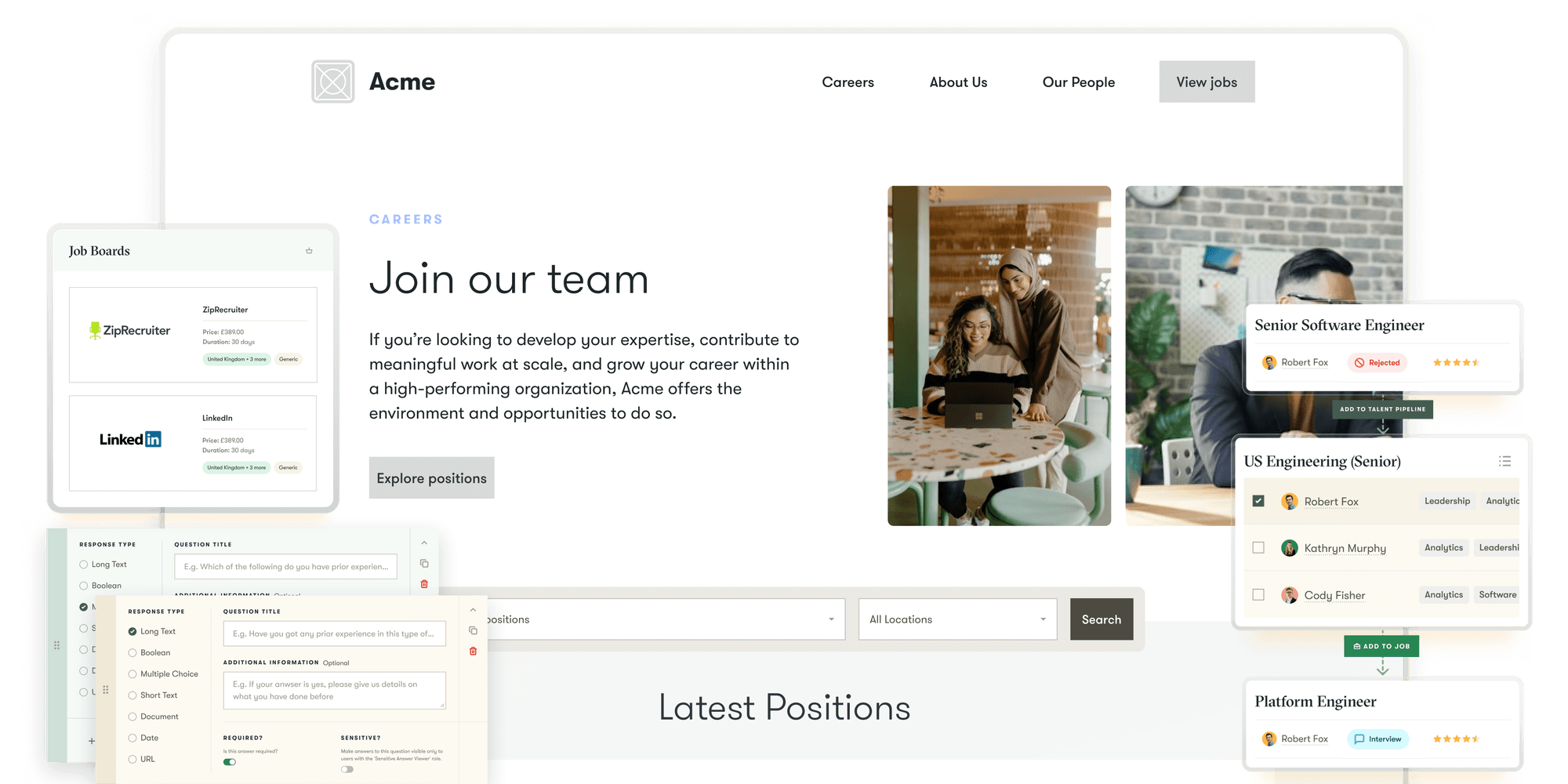
Task: Click Kathryn Murphy's avatar
Action: [x=1289, y=548]
